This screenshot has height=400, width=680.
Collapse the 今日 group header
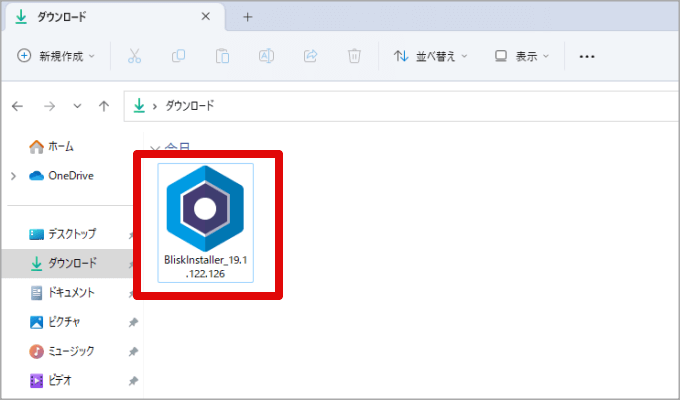tap(155, 148)
